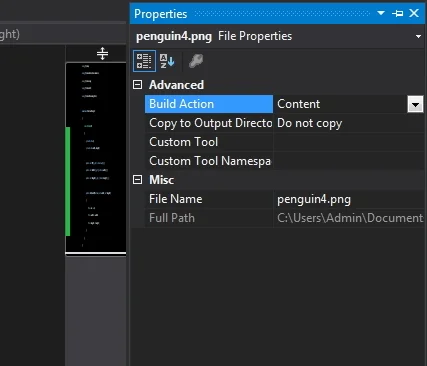Select the Build Action property row
The height and width of the screenshot is (366, 427).
coord(209,104)
